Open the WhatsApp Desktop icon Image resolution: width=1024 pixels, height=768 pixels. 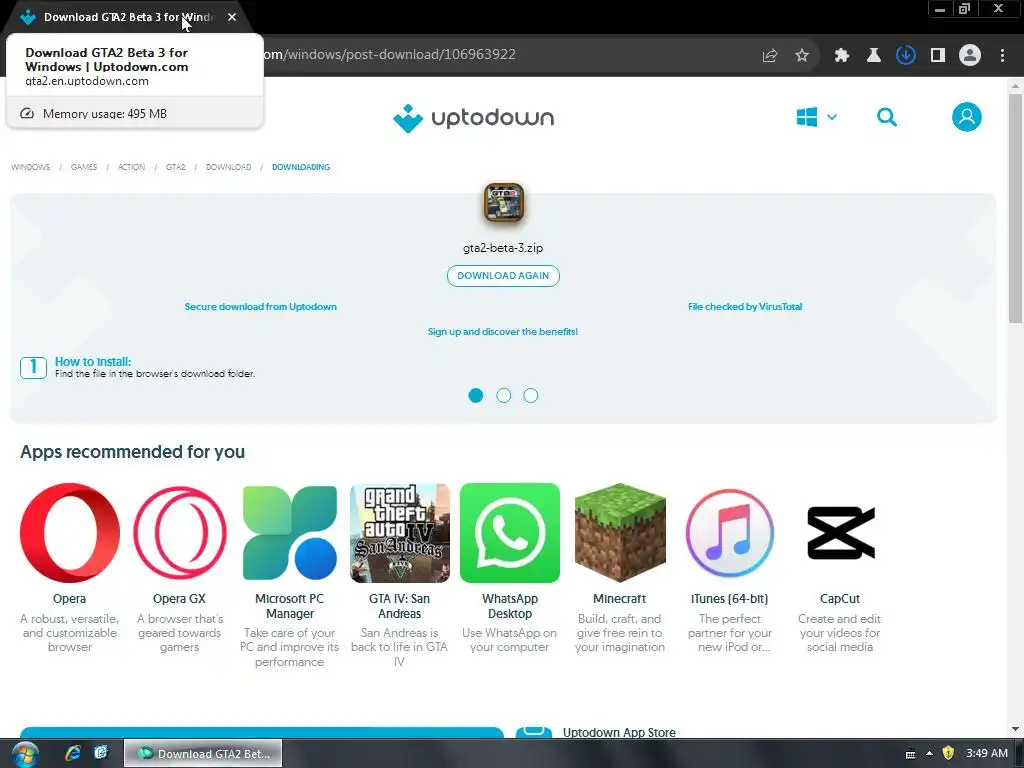coord(510,533)
